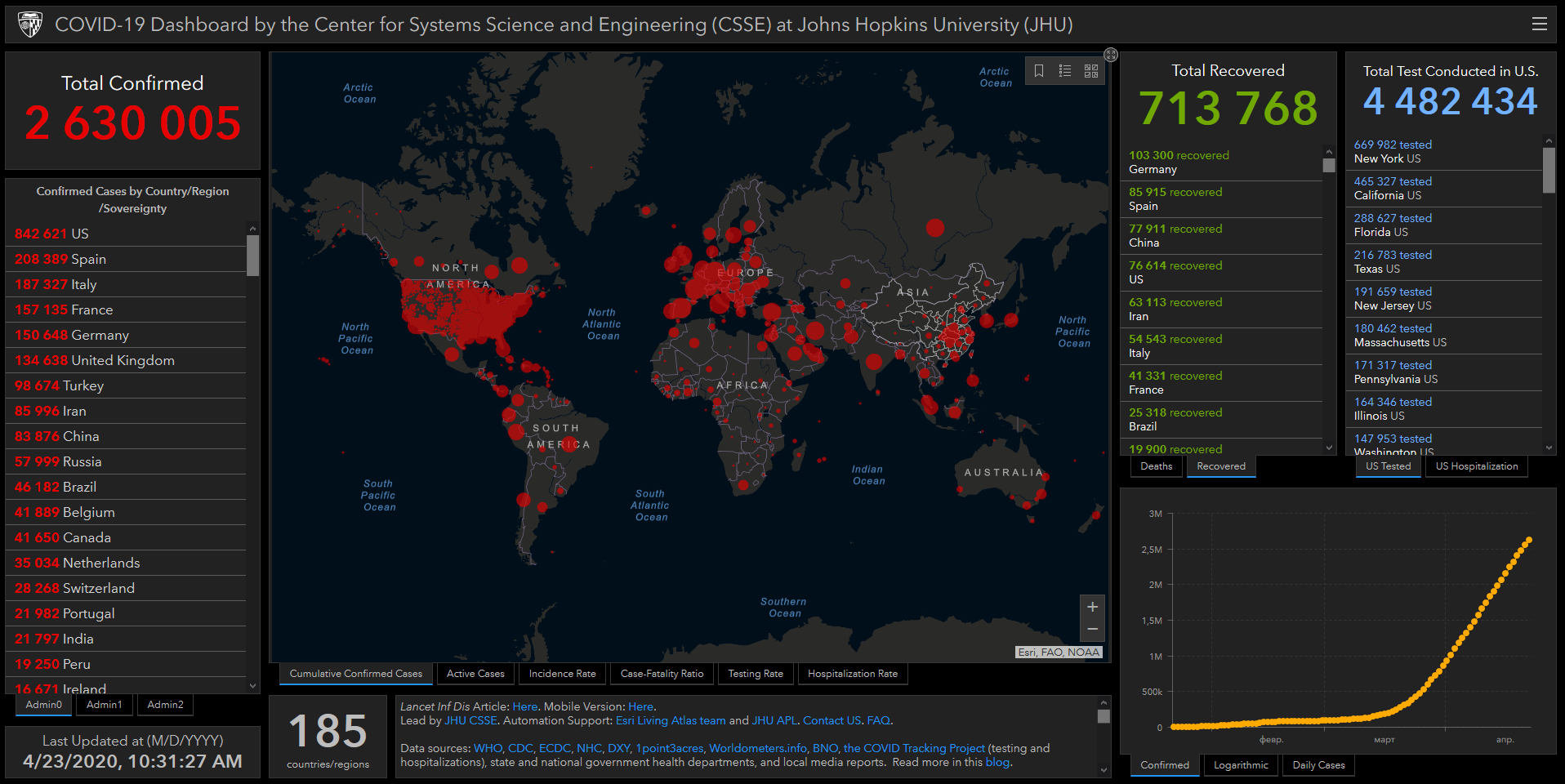
Task: Click Iran's 63 113 recovered entry
Action: click(x=1221, y=310)
